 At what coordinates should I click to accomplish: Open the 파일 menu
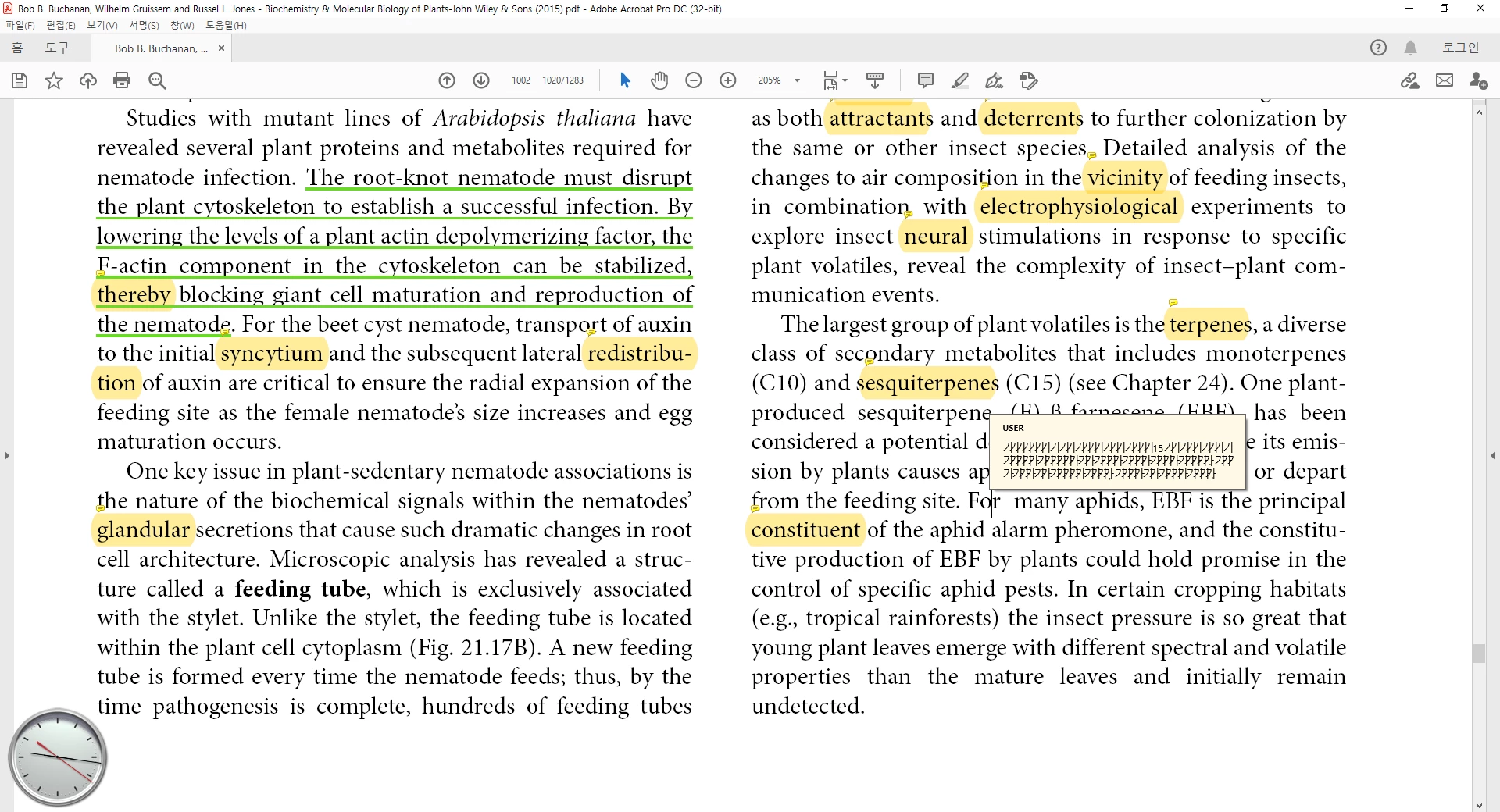point(20,25)
